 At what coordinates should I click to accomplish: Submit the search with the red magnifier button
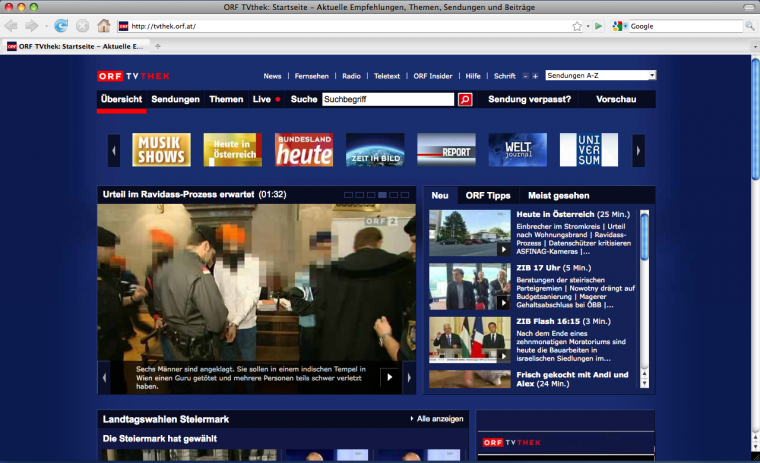tap(465, 99)
